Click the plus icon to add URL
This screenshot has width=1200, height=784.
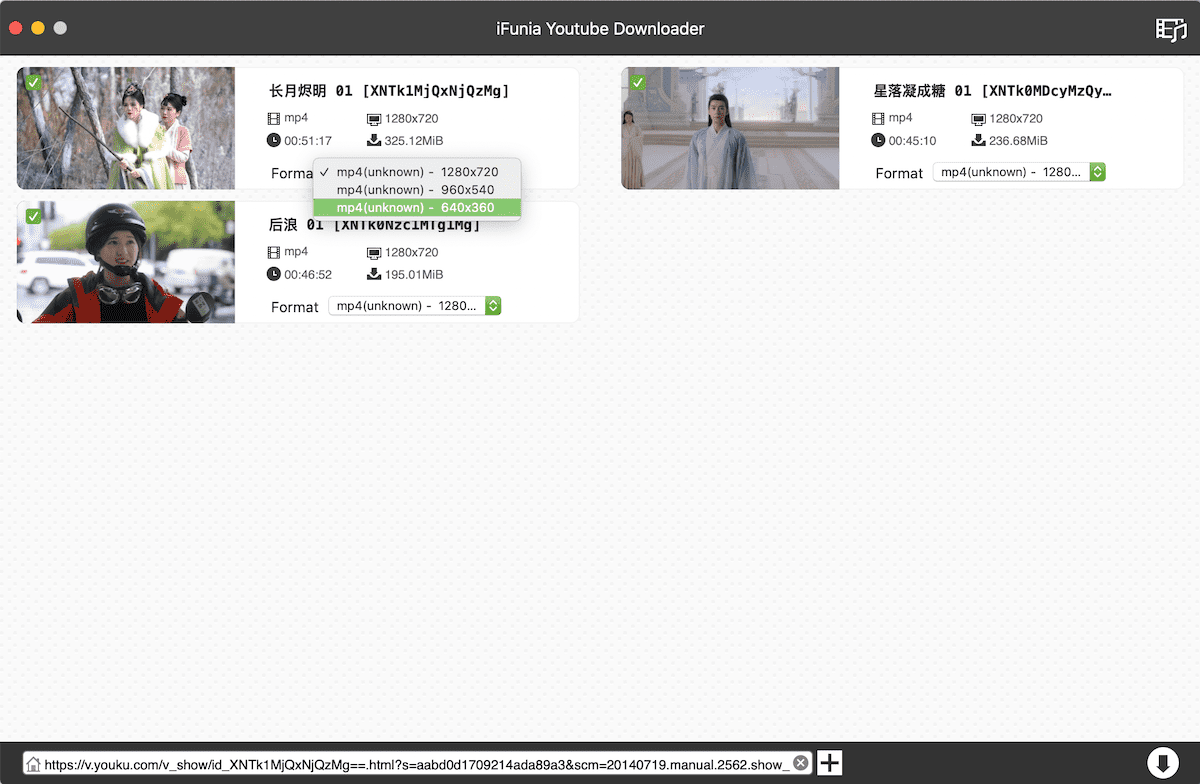click(x=830, y=764)
